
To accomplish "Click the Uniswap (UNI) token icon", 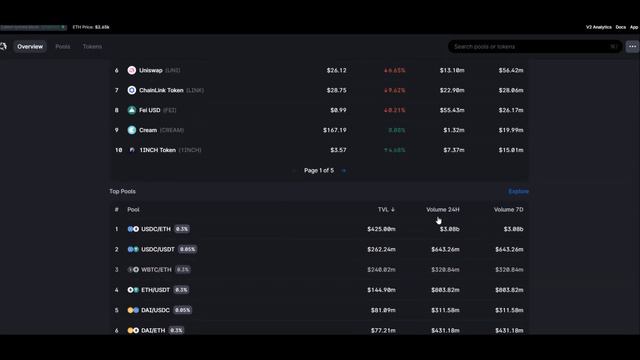I will tap(131, 70).
